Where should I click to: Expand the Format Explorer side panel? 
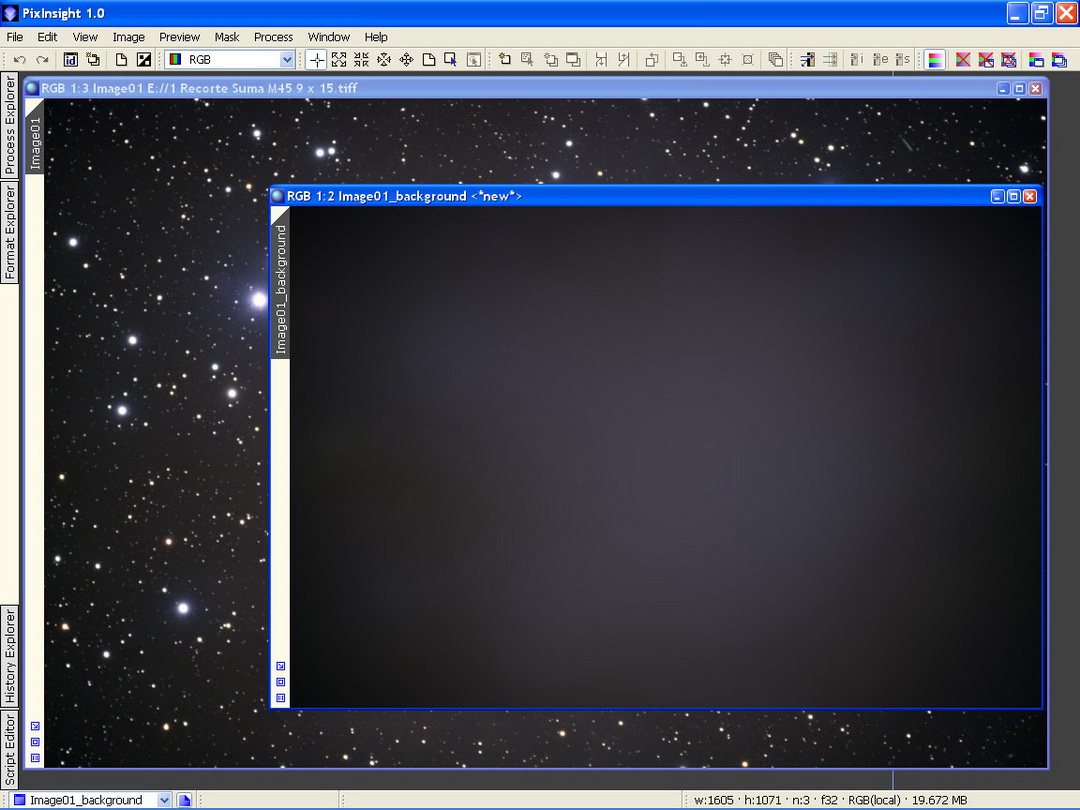click(x=10, y=232)
